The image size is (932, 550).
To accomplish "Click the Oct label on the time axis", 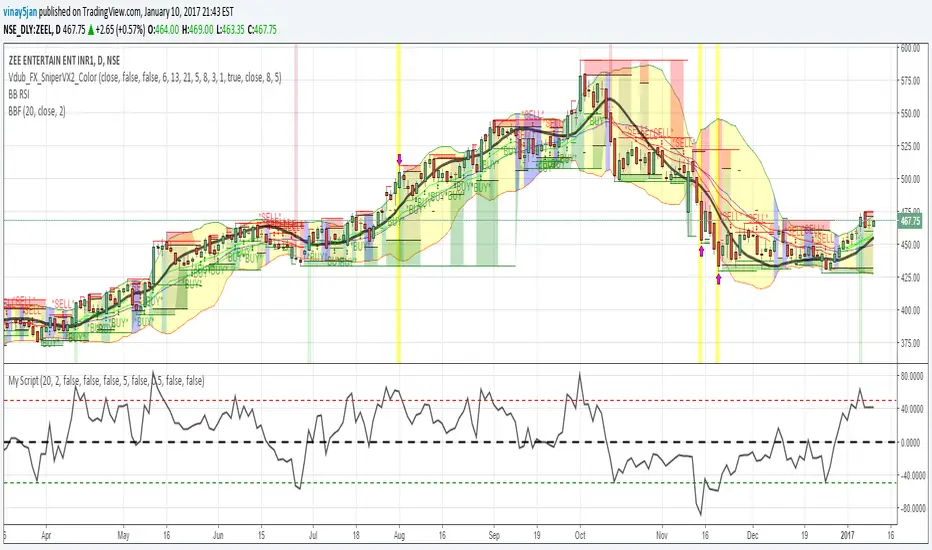I will tap(580, 535).
